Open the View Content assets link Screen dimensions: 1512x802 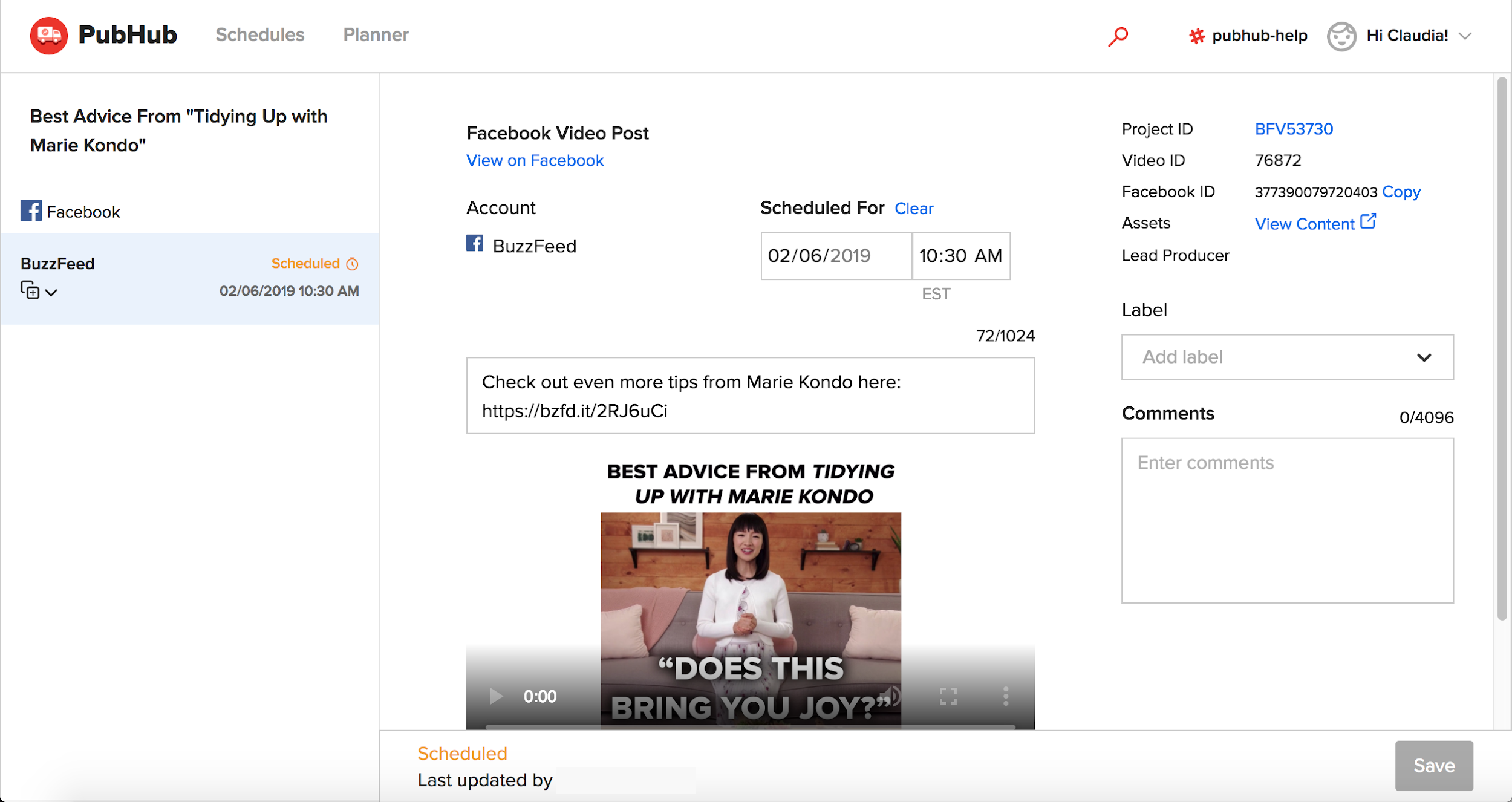pos(1305,224)
